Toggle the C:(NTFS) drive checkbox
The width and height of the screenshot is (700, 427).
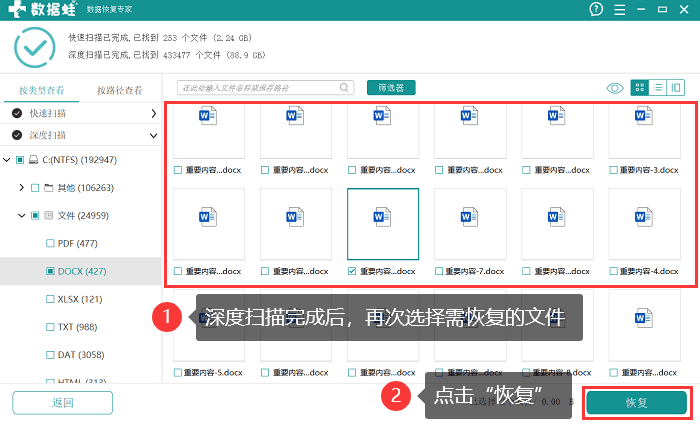point(20,160)
